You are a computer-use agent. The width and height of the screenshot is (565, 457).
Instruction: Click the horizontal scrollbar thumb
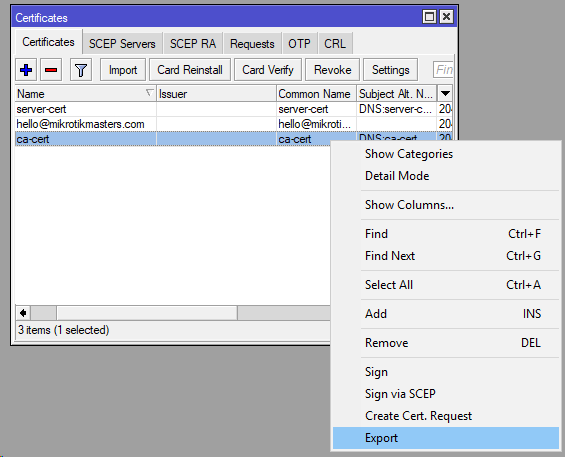(x=147, y=313)
